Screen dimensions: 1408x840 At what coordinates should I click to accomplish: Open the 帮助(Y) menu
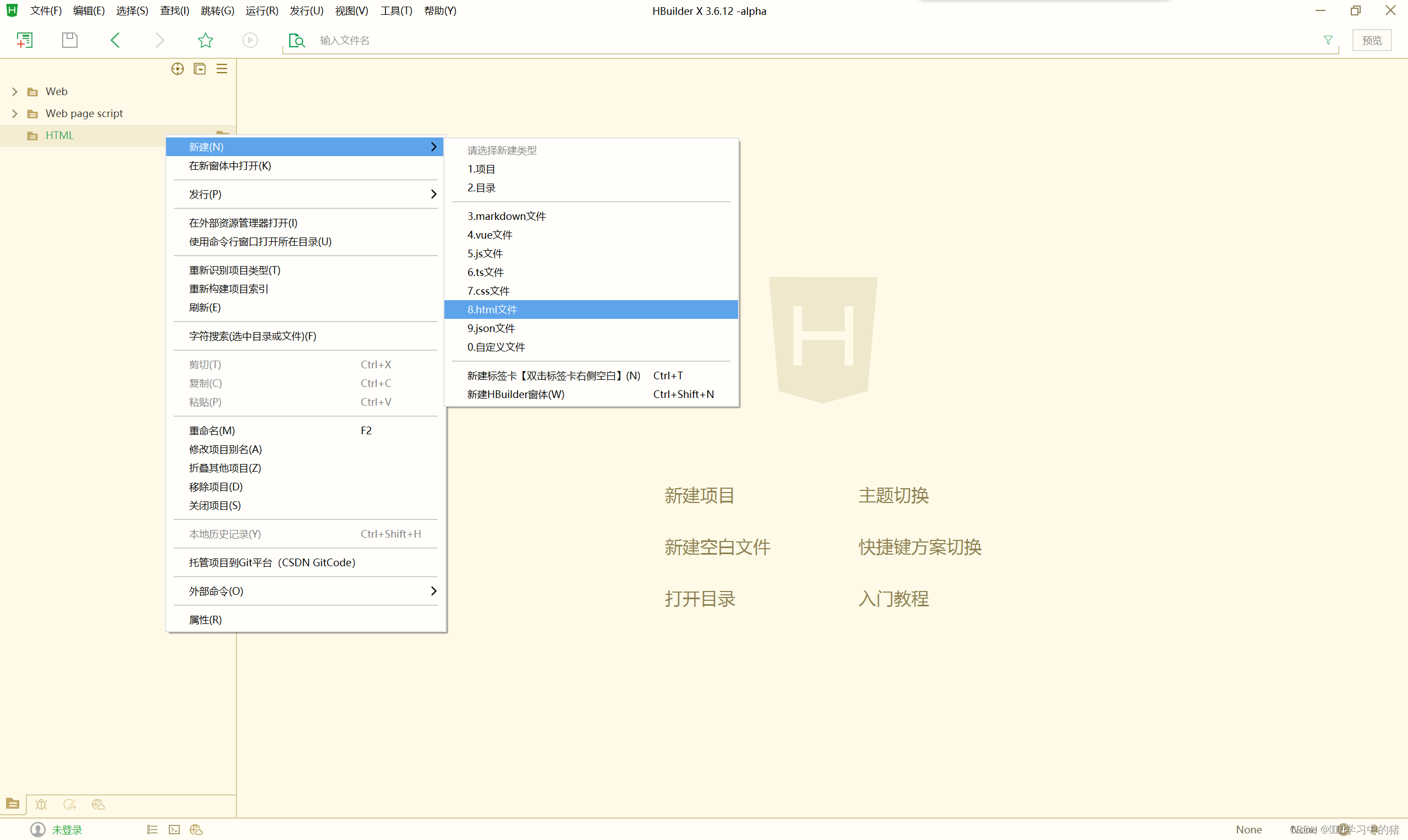tap(441, 11)
